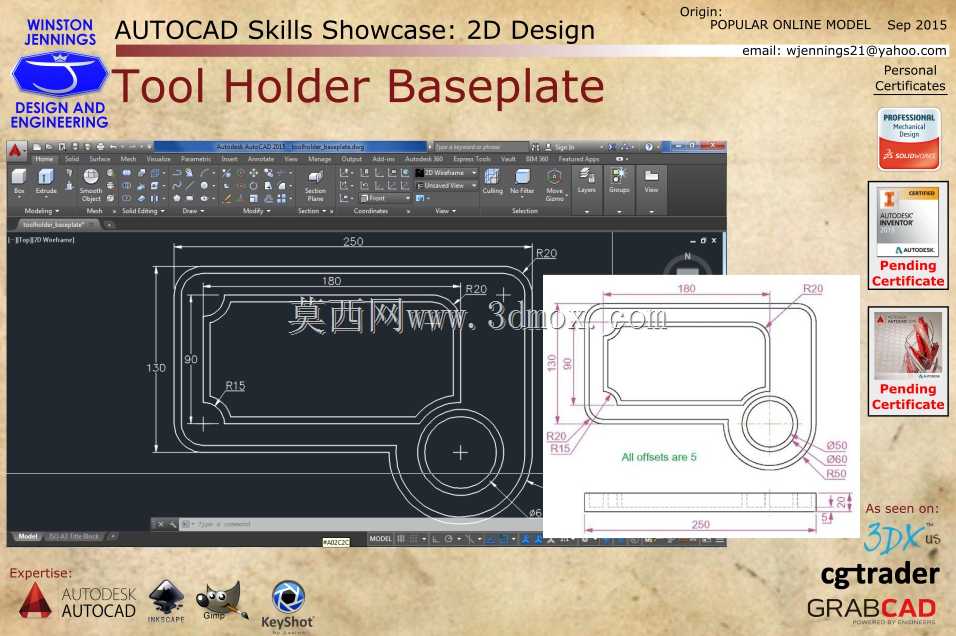Image resolution: width=956 pixels, height=636 pixels.
Task: Click the keyword search box in title bar
Action: 480,147
